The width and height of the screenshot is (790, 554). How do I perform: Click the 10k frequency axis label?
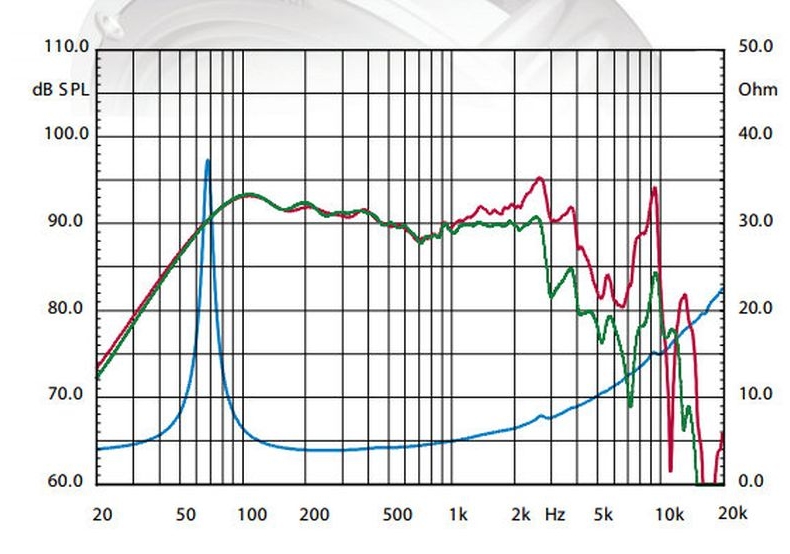click(670, 515)
